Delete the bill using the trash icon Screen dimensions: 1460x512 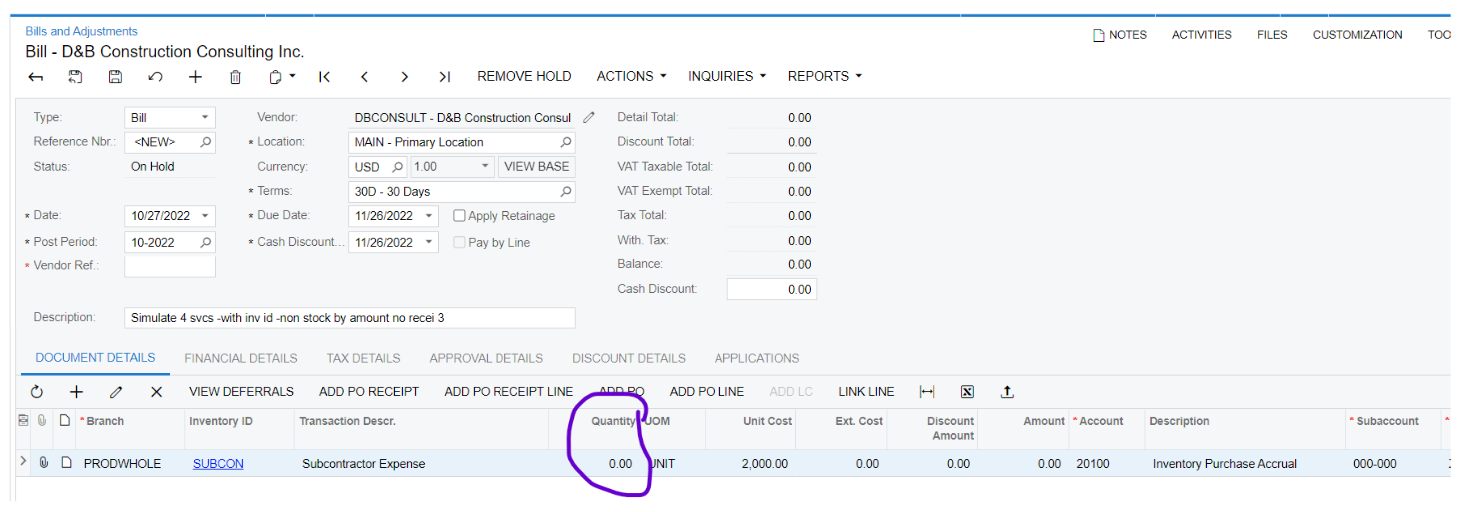[x=235, y=77]
